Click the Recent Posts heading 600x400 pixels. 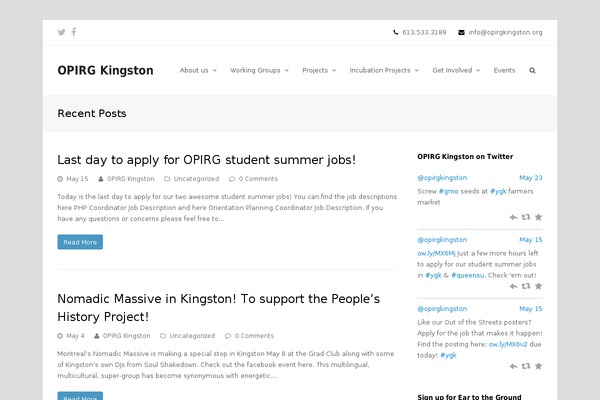(92, 113)
